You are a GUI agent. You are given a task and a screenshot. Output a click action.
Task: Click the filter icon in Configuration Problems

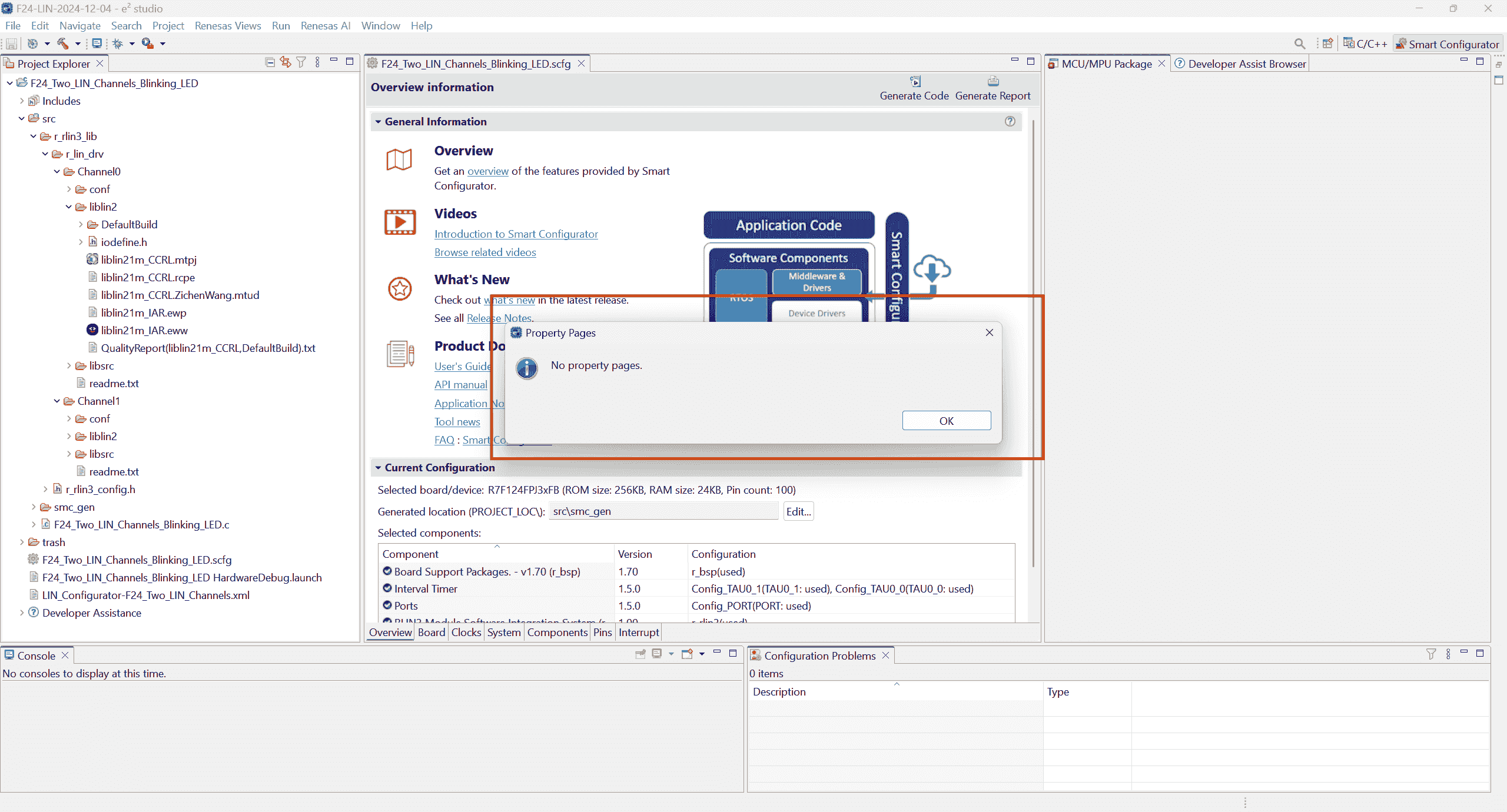pyautogui.click(x=1431, y=654)
